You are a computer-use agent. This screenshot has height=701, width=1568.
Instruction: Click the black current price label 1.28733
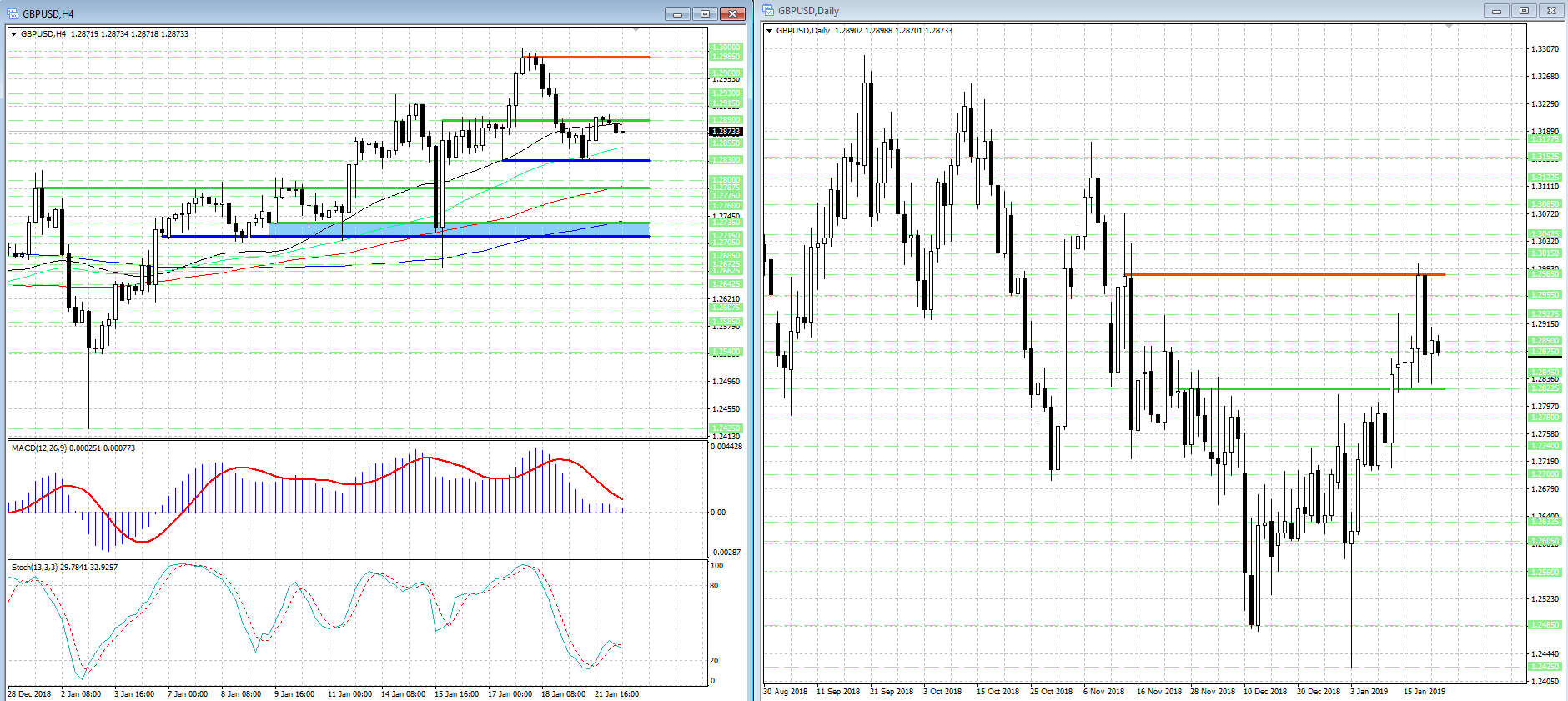(726, 132)
